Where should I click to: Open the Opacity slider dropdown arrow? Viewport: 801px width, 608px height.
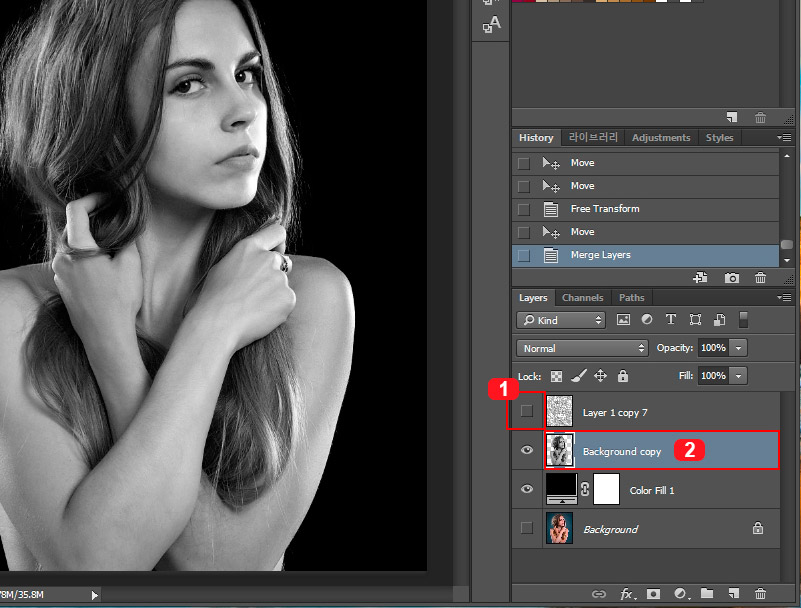(x=738, y=348)
